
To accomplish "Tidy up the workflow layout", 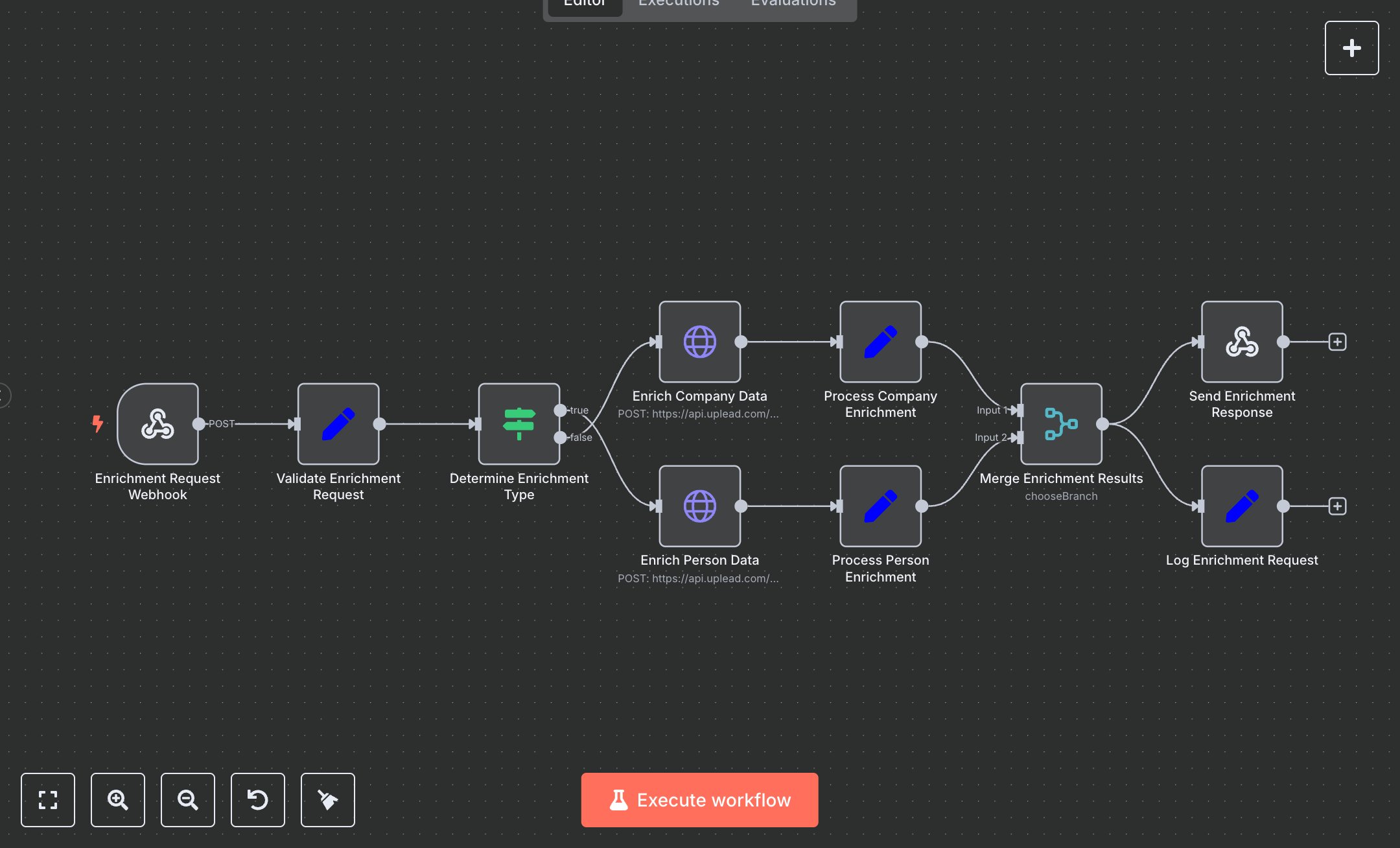I will coord(327,800).
